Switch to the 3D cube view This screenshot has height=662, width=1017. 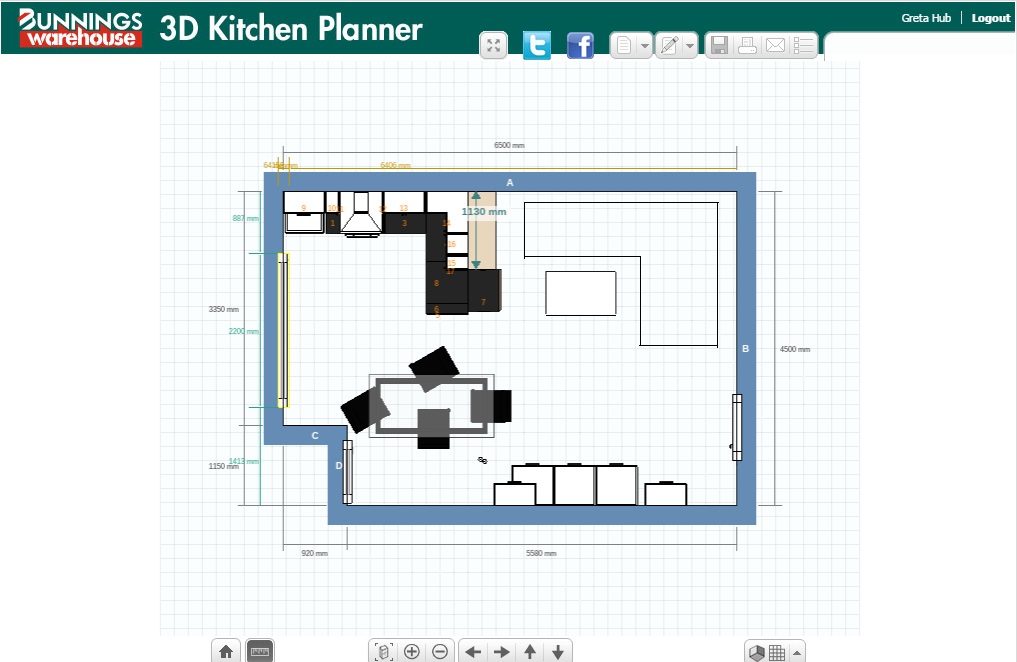tap(757, 653)
